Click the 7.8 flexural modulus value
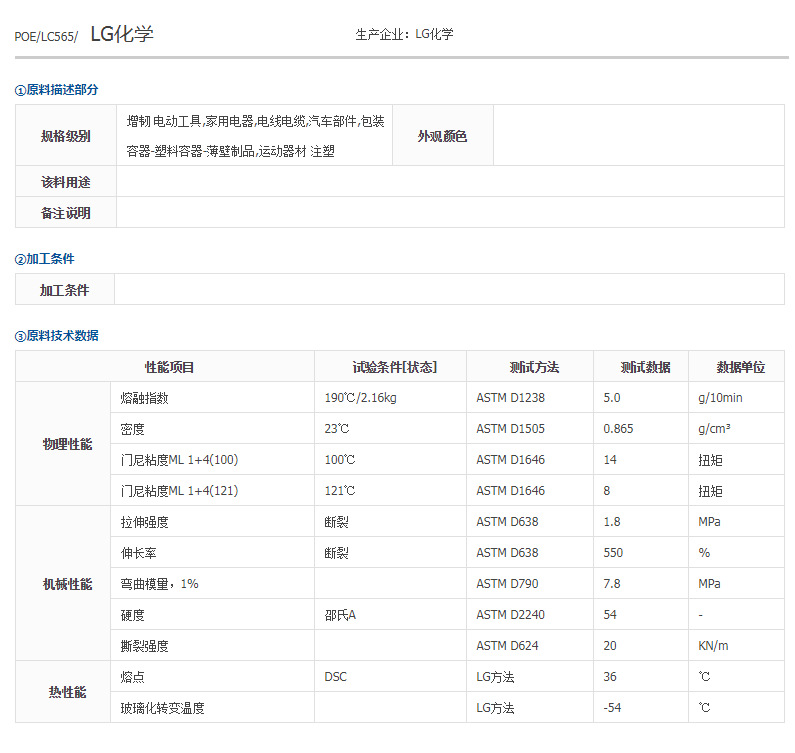 click(x=612, y=584)
